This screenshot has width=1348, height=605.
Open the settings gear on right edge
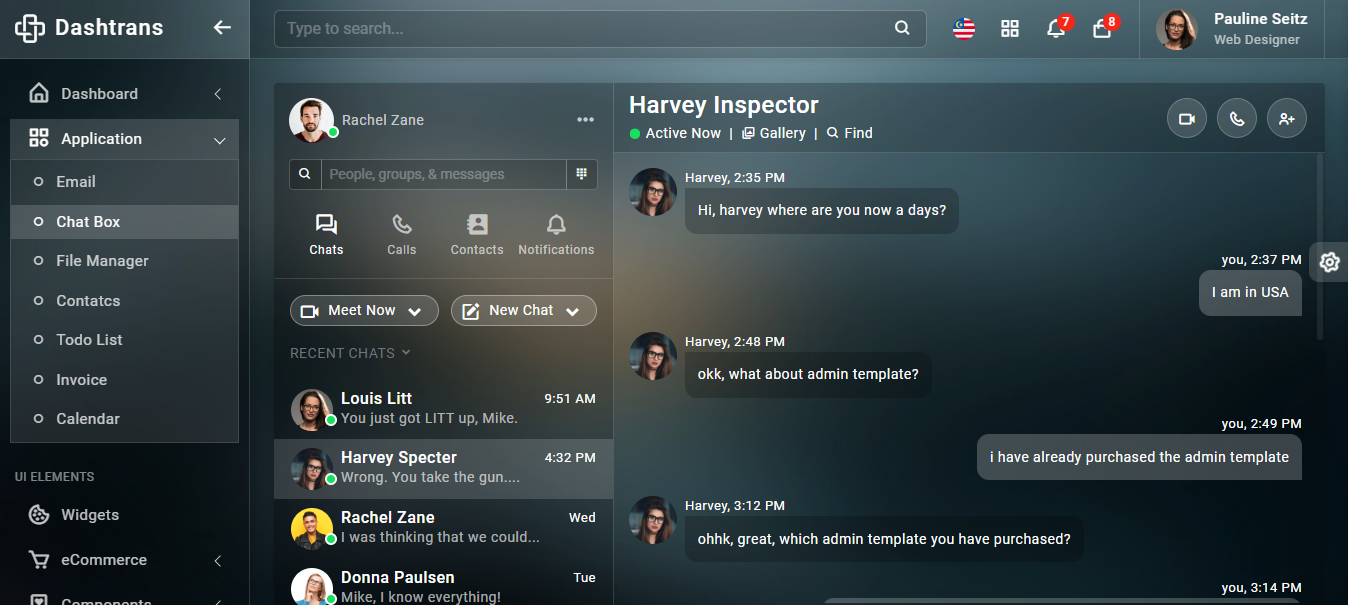coord(1329,262)
